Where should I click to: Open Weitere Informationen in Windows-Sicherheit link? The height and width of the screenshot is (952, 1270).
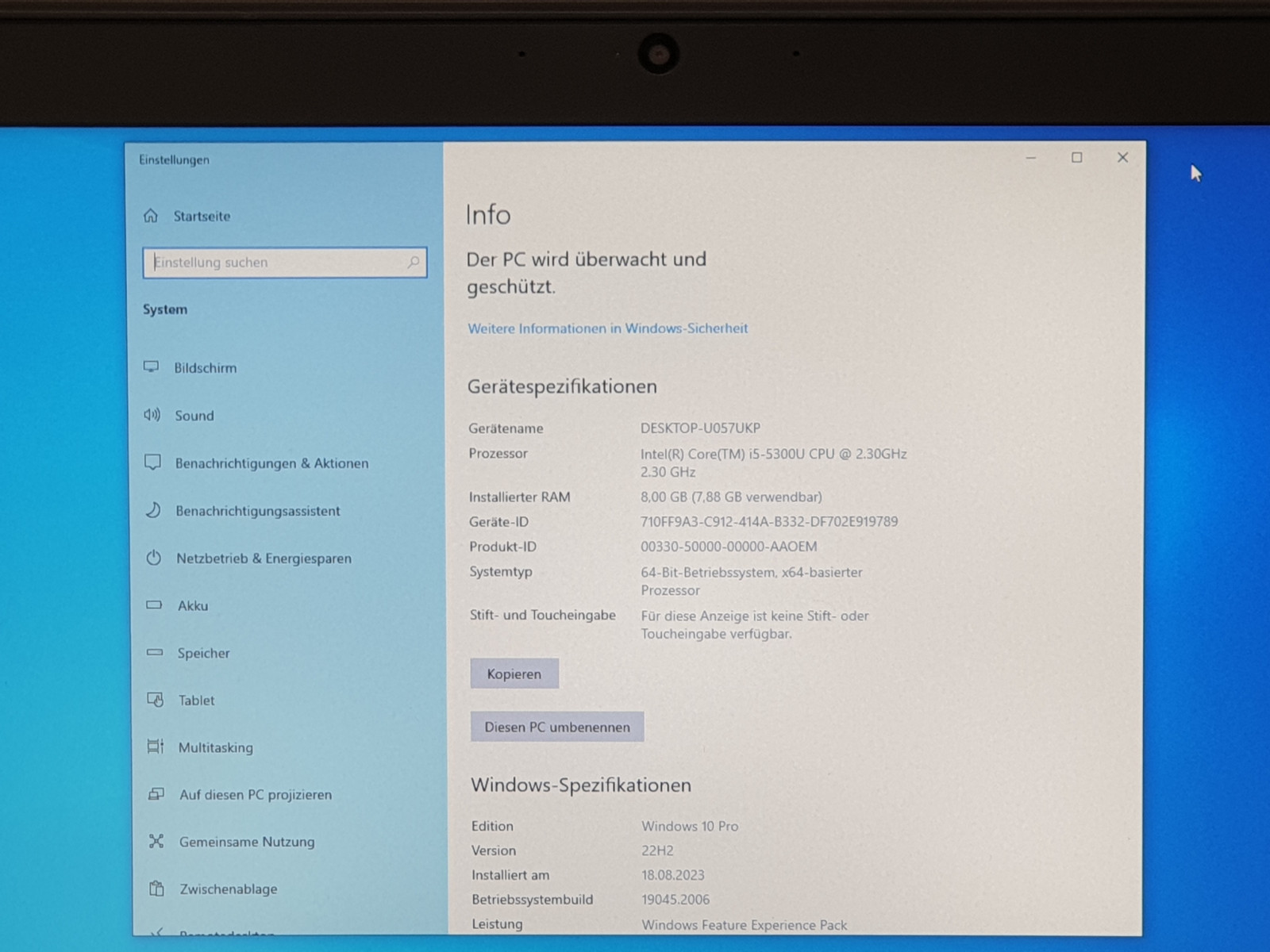(x=607, y=328)
